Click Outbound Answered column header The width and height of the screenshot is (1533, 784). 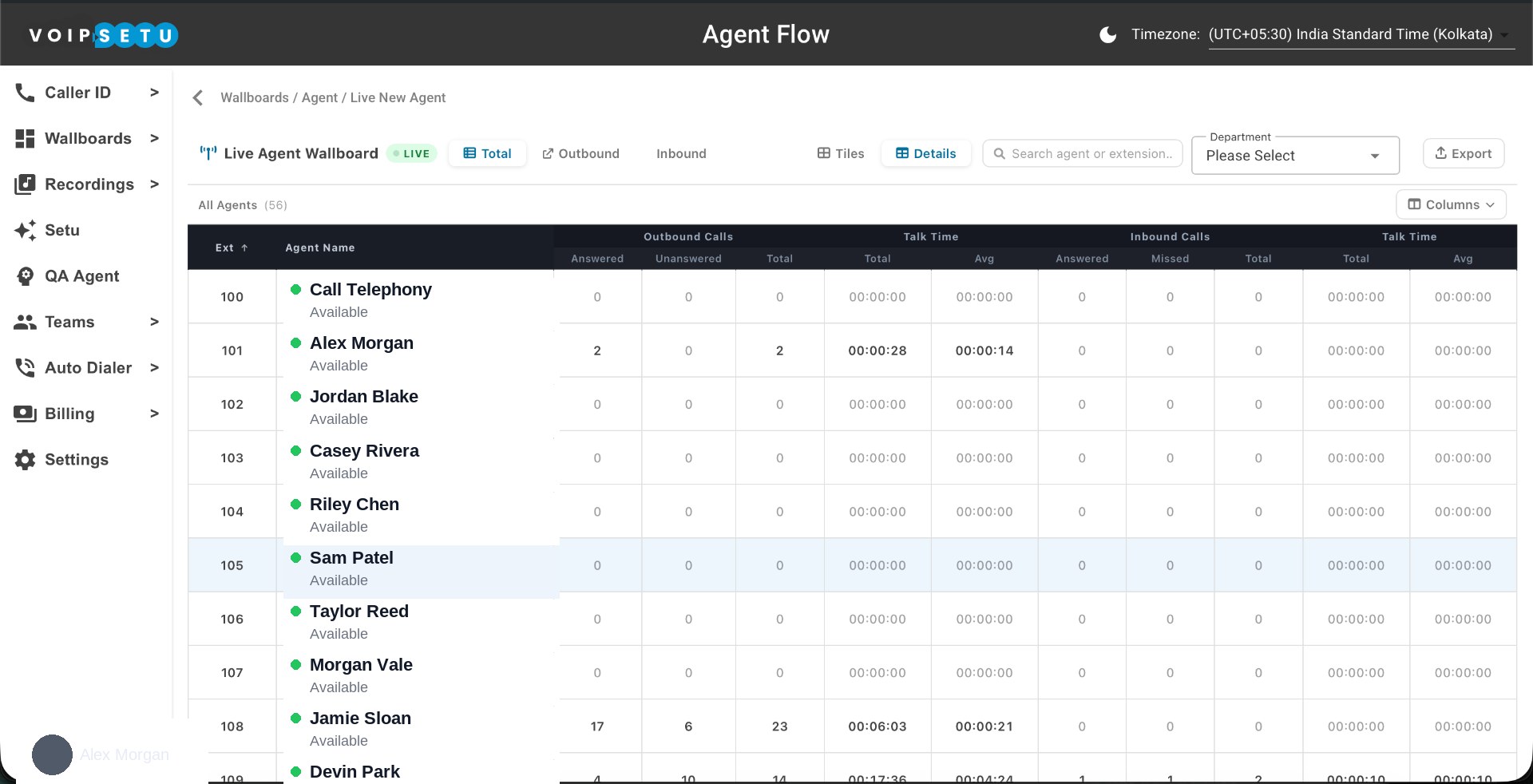coord(597,259)
